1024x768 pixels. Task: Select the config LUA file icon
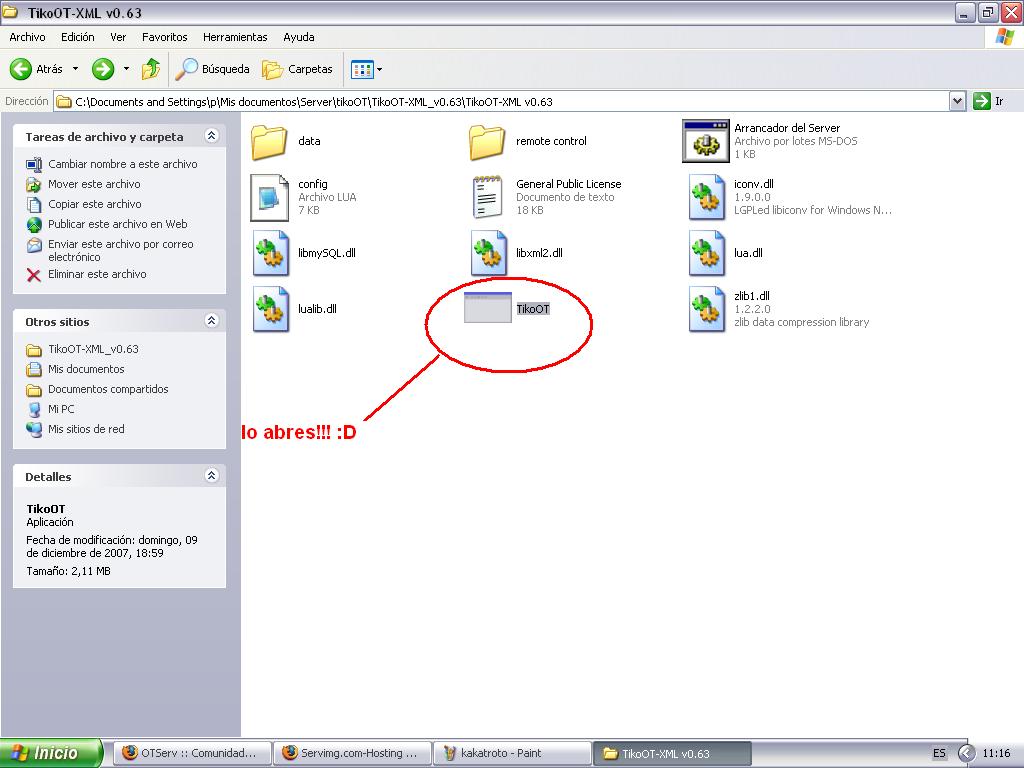click(x=270, y=197)
